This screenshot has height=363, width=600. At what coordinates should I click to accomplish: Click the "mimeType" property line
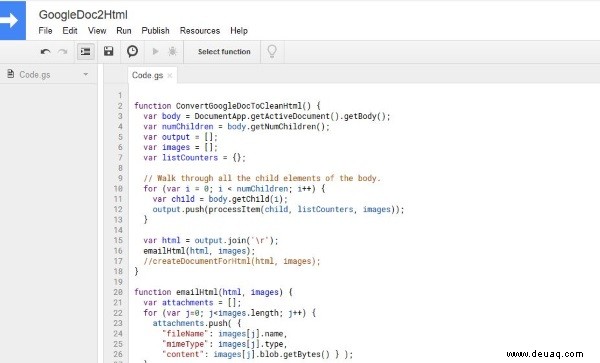coord(225,344)
